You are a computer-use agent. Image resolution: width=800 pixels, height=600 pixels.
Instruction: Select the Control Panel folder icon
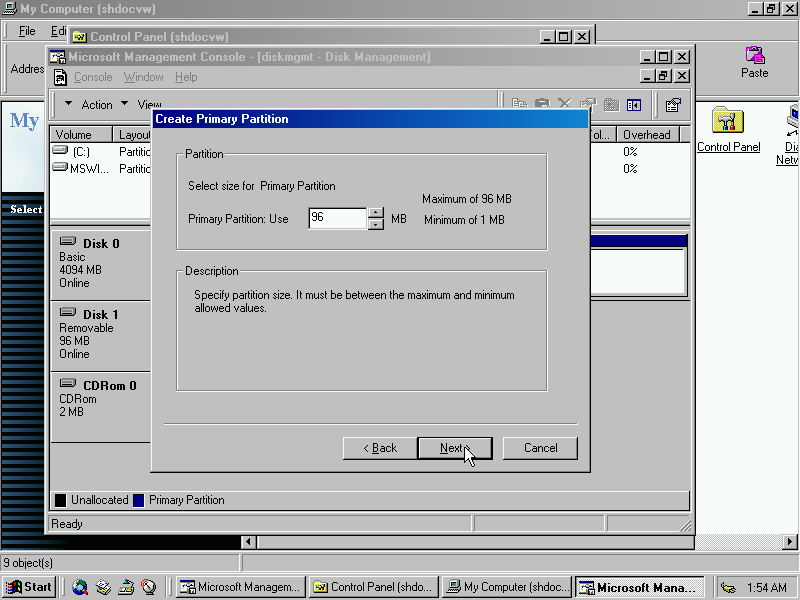coord(728,121)
